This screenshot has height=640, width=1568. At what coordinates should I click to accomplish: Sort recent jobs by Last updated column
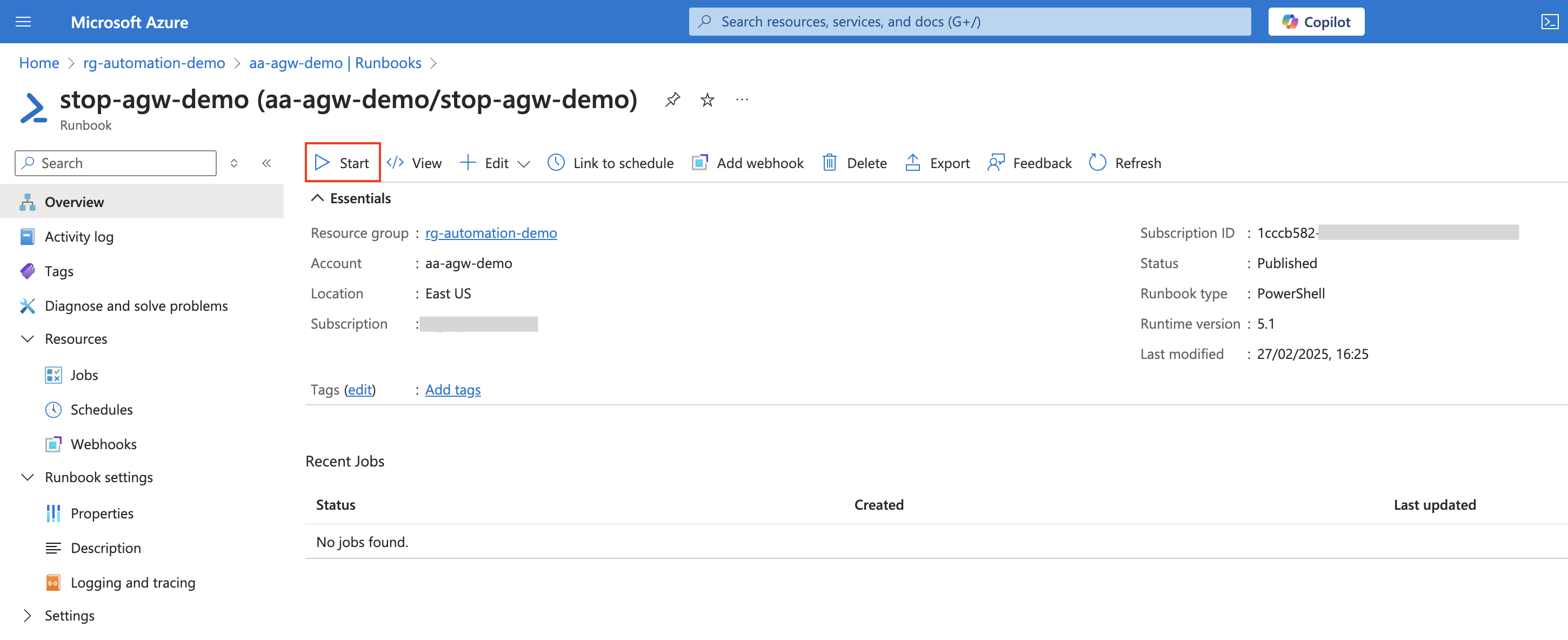click(1434, 505)
